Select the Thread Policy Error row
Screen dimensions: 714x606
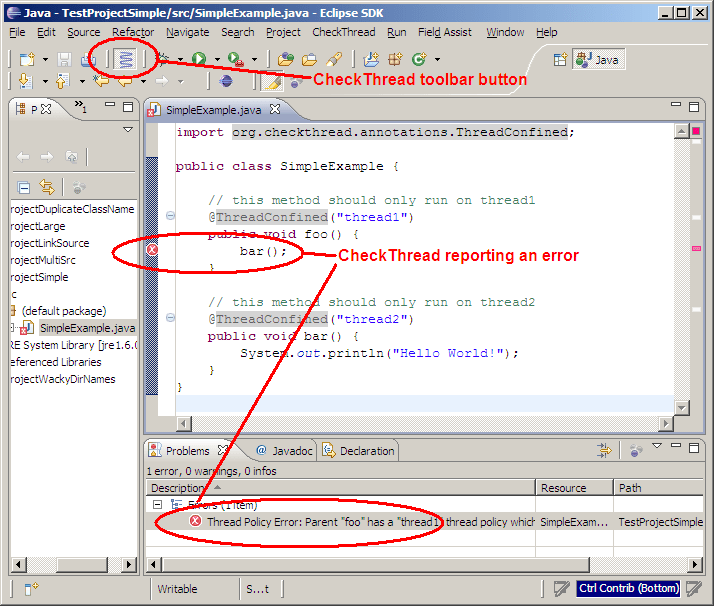pyautogui.click(x=425, y=522)
